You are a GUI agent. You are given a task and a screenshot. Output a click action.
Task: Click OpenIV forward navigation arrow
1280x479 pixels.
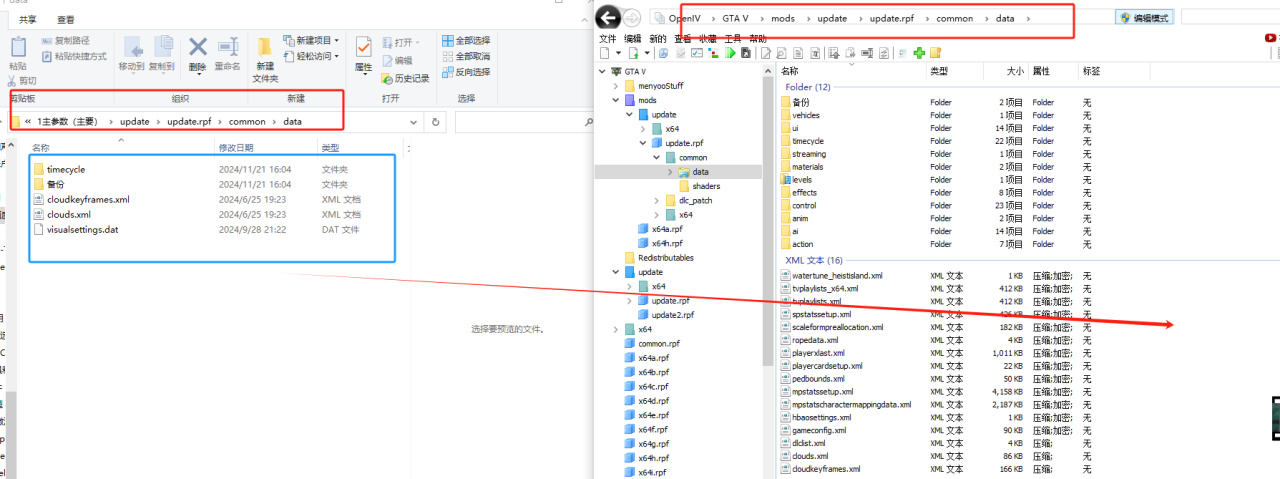(632, 18)
